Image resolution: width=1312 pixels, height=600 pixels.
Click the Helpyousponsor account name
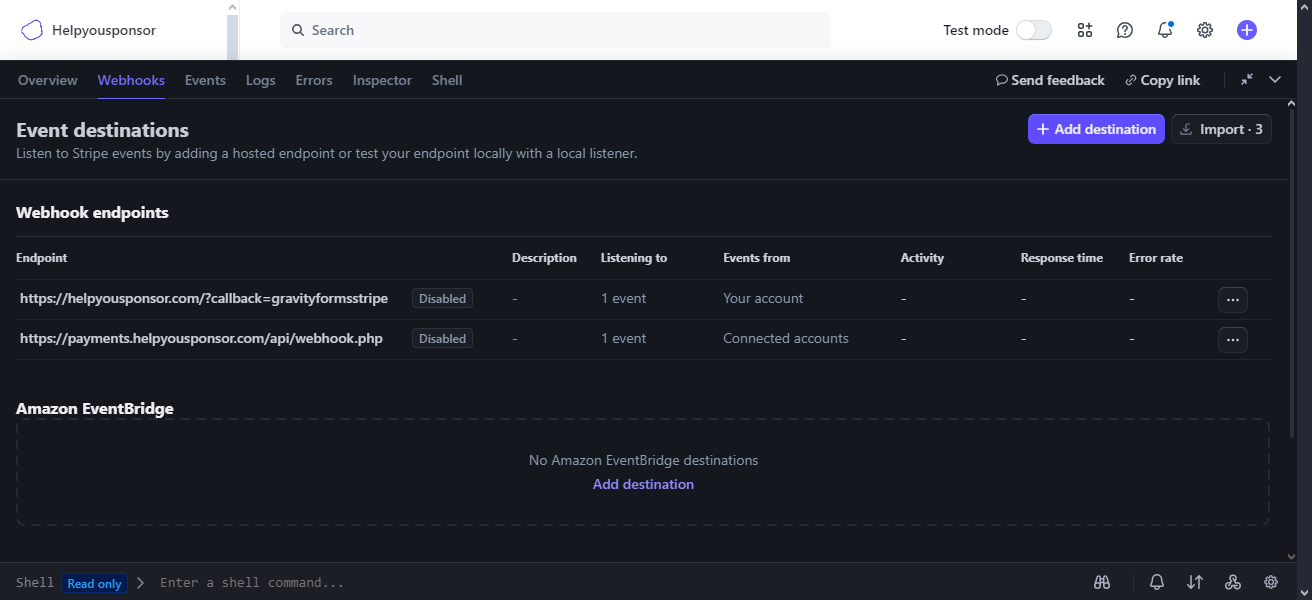tap(104, 30)
